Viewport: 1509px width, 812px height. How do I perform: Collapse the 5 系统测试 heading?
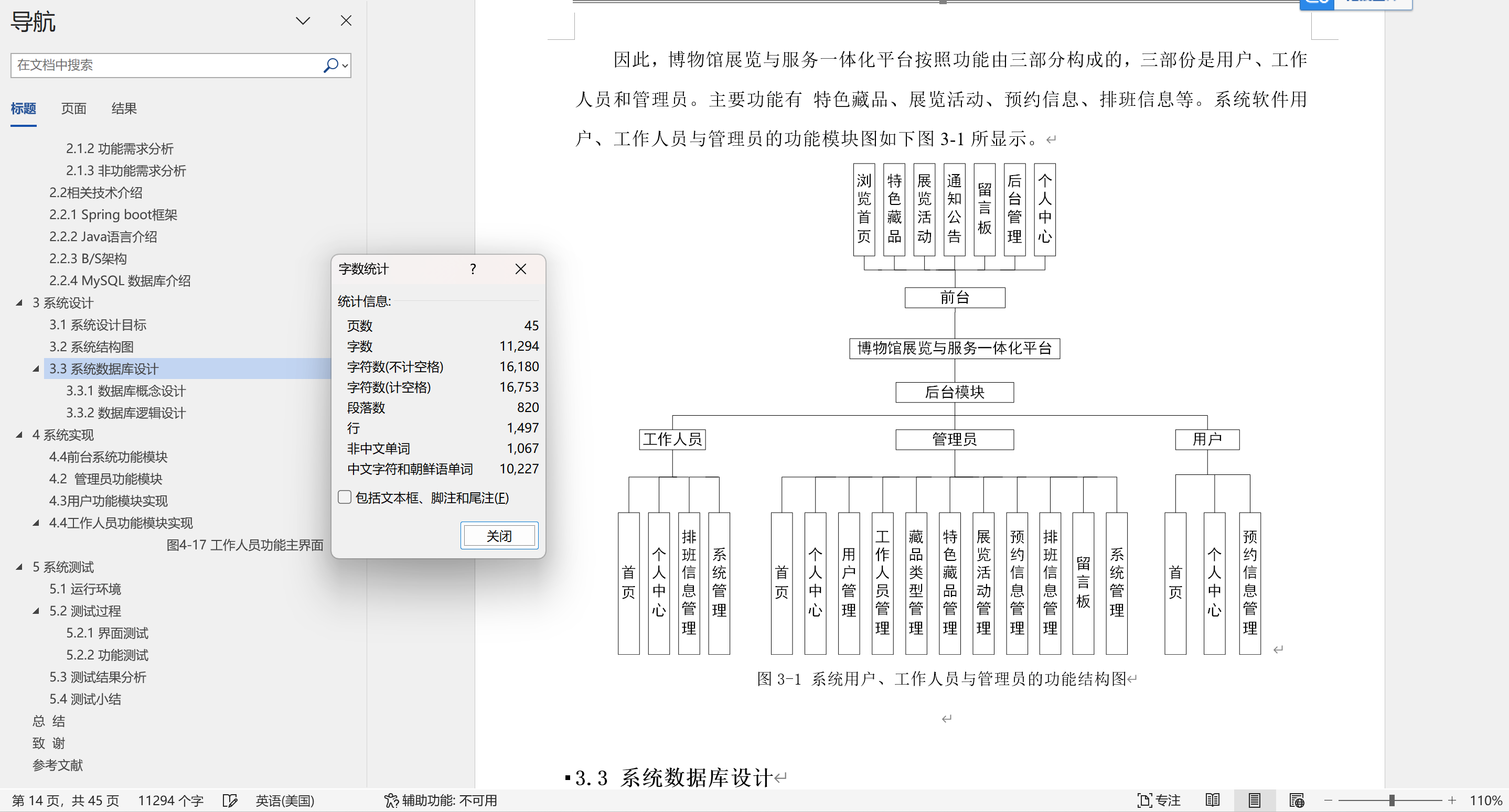click(x=19, y=567)
